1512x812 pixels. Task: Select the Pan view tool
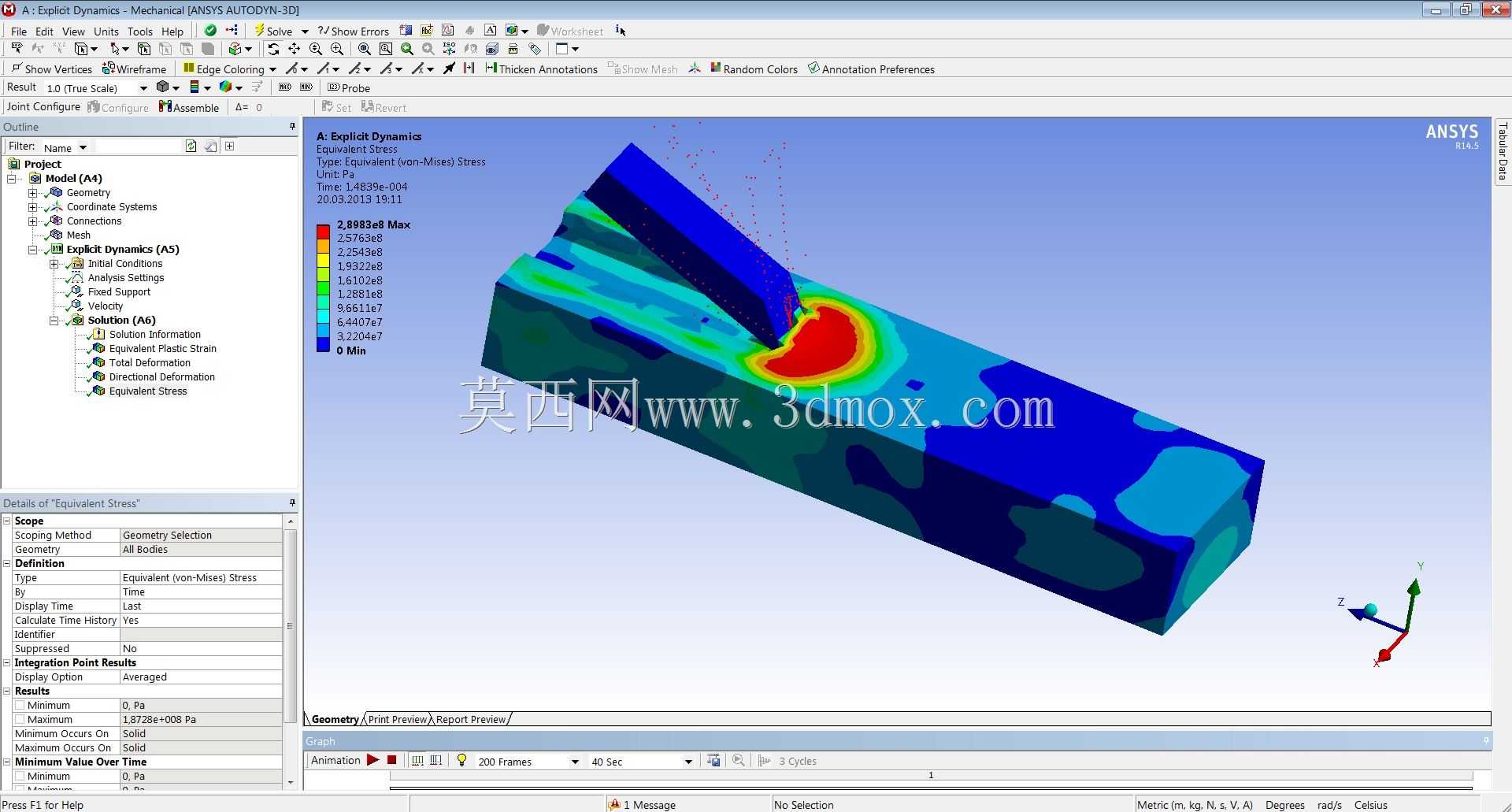pos(295,49)
